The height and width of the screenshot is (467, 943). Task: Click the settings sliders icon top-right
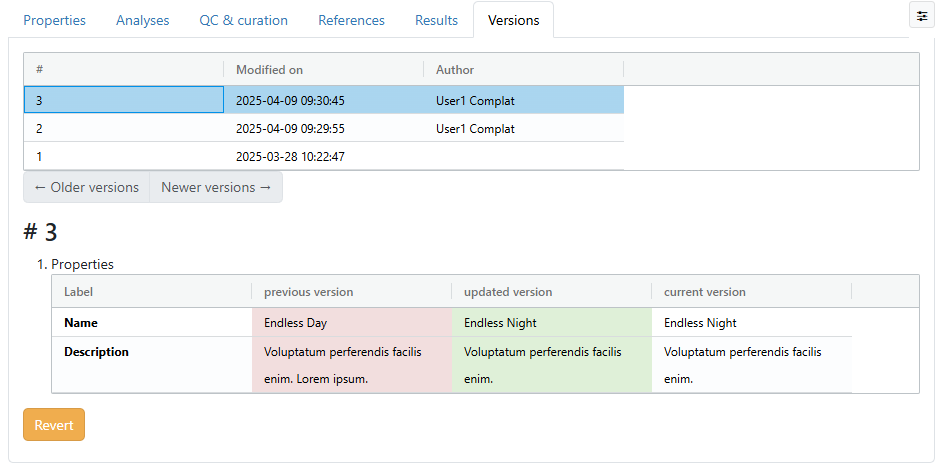coord(921,17)
